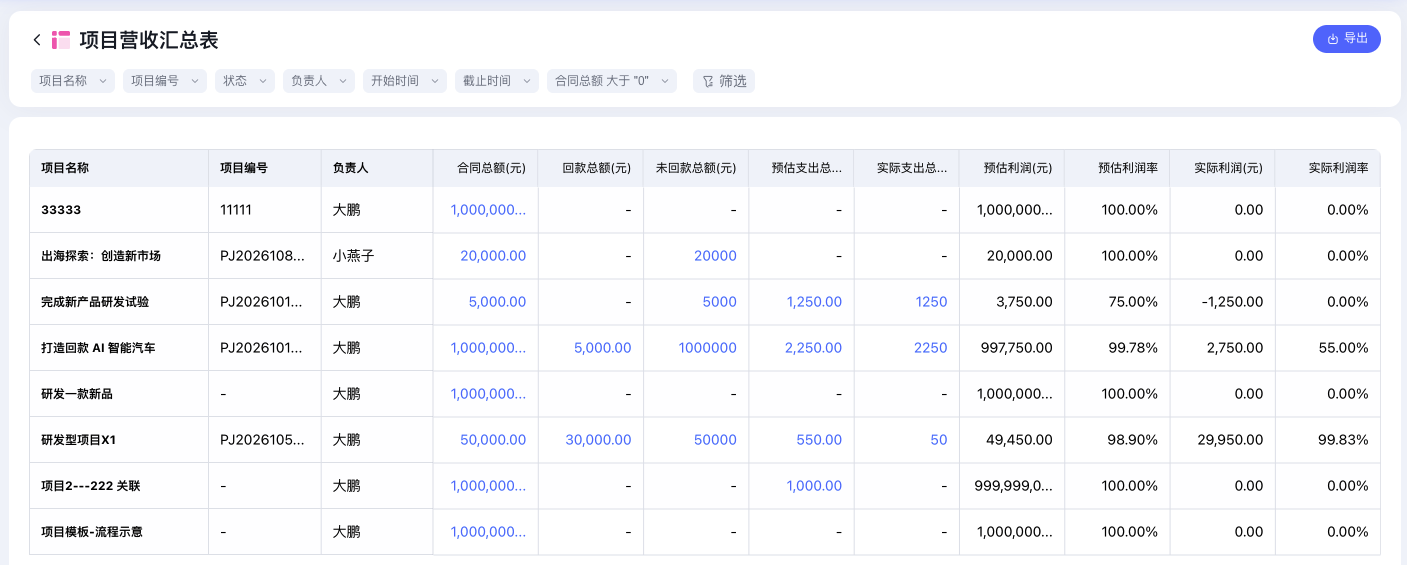Click the 导出 export button

(x=1346, y=39)
